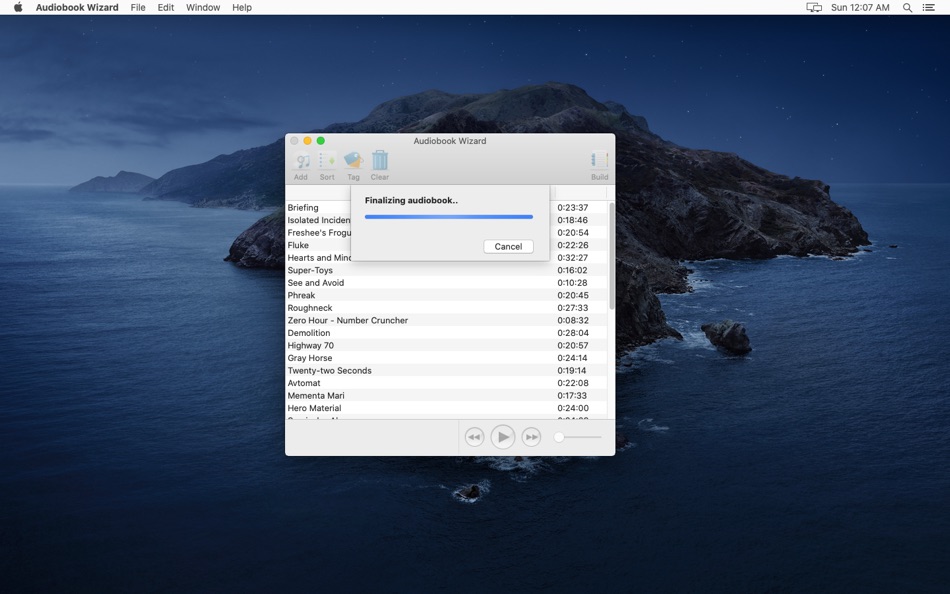Open Spotlight search in menu bar
Image resolution: width=950 pixels, height=594 pixels.
(x=908, y=7)
